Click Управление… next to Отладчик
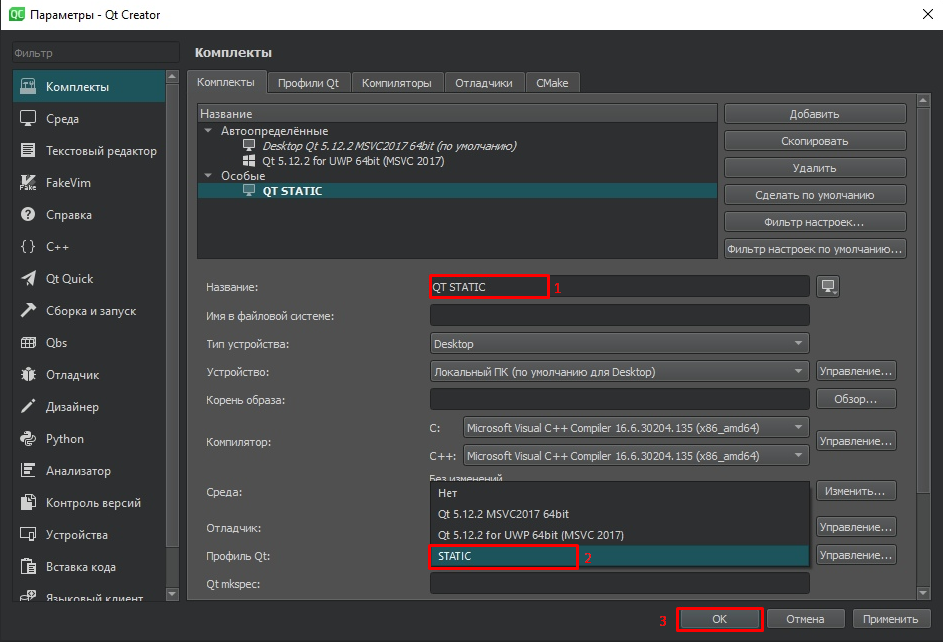 (856, 527)
